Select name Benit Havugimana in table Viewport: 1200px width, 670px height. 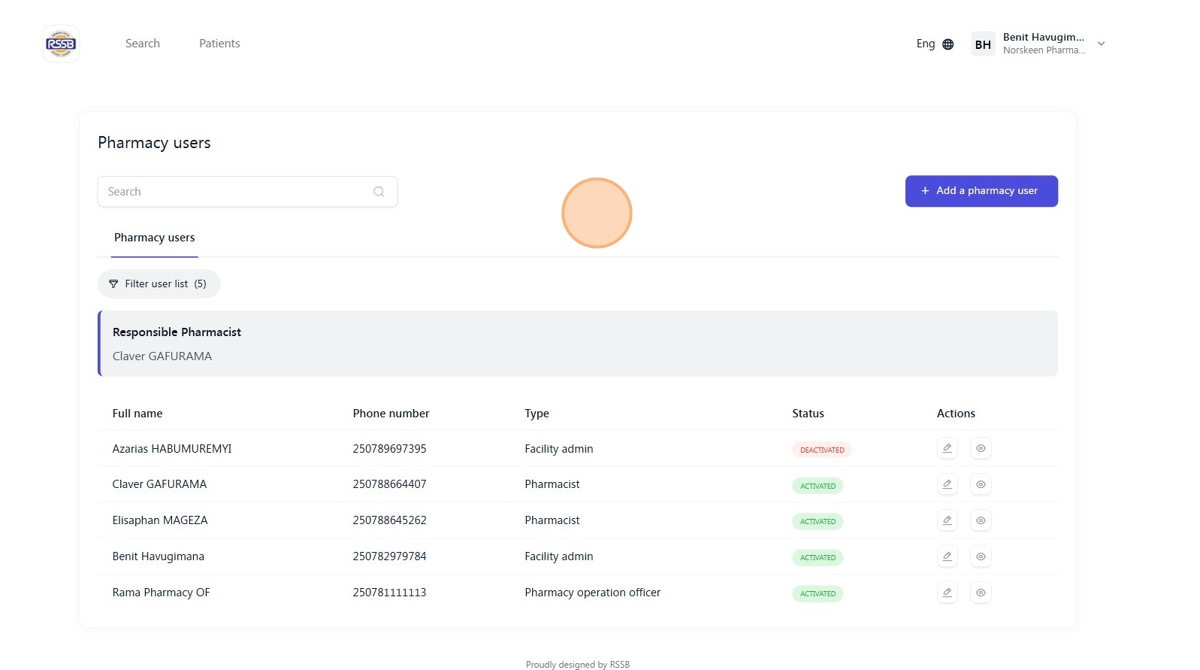point(158,556)
